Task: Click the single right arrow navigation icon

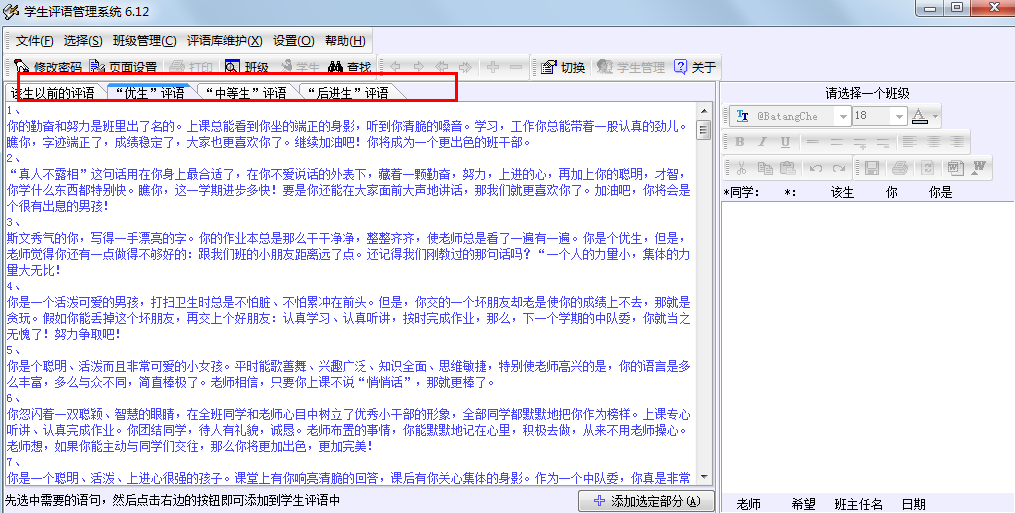Action: pos(418,67)
